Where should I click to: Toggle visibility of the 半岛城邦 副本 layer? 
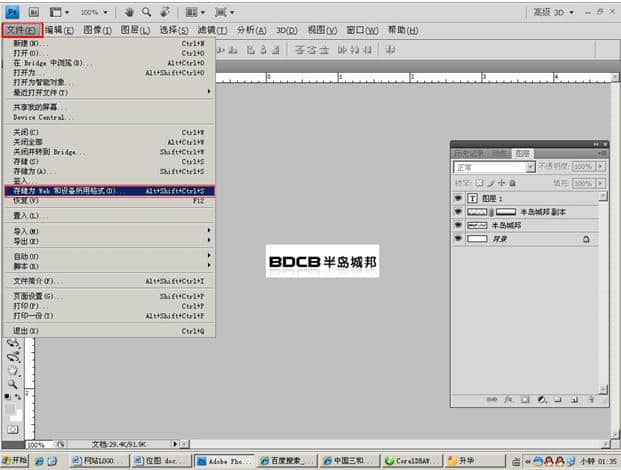458,212
